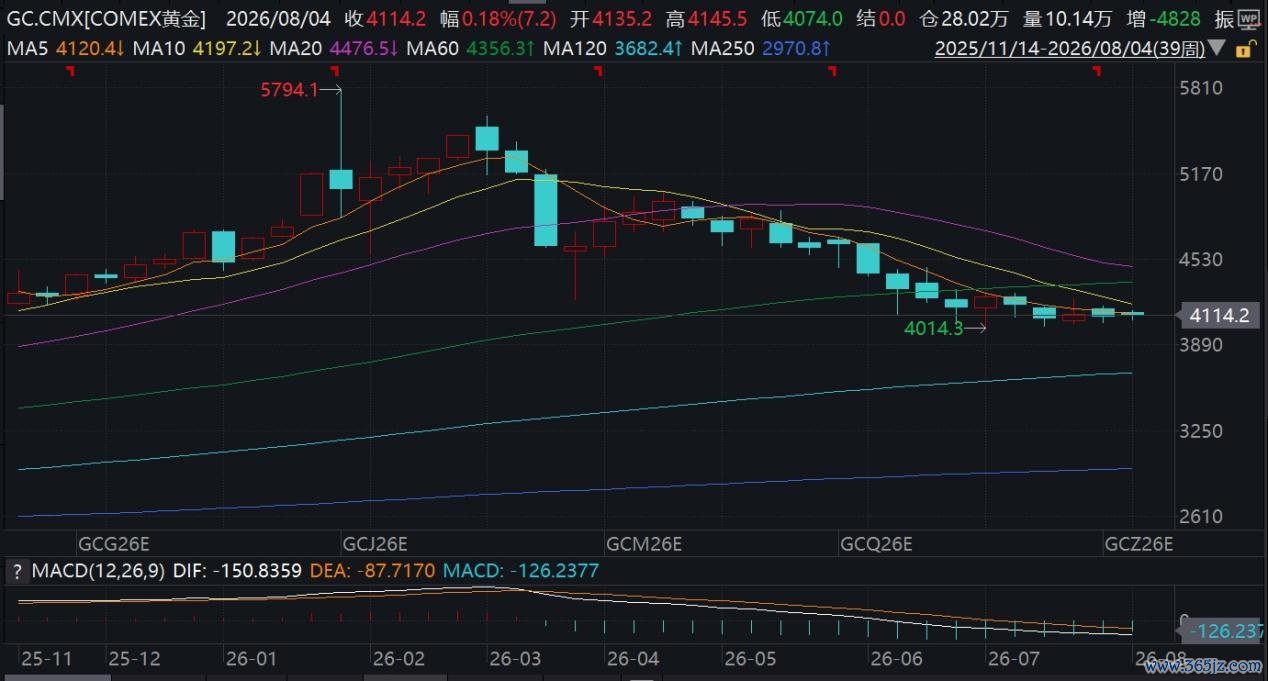The height and width of the screenshot is (681, 1268).
Task: Click the GCG26E contract label
Action: click(x=114, y=545)
